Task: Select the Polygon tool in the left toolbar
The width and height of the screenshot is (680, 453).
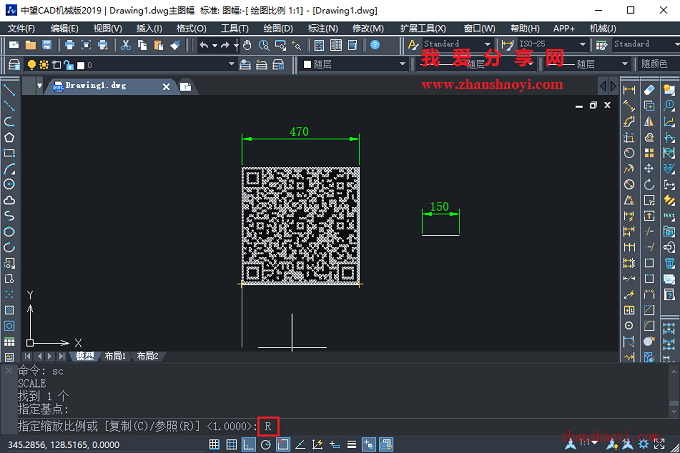Action: pos(9,137)
